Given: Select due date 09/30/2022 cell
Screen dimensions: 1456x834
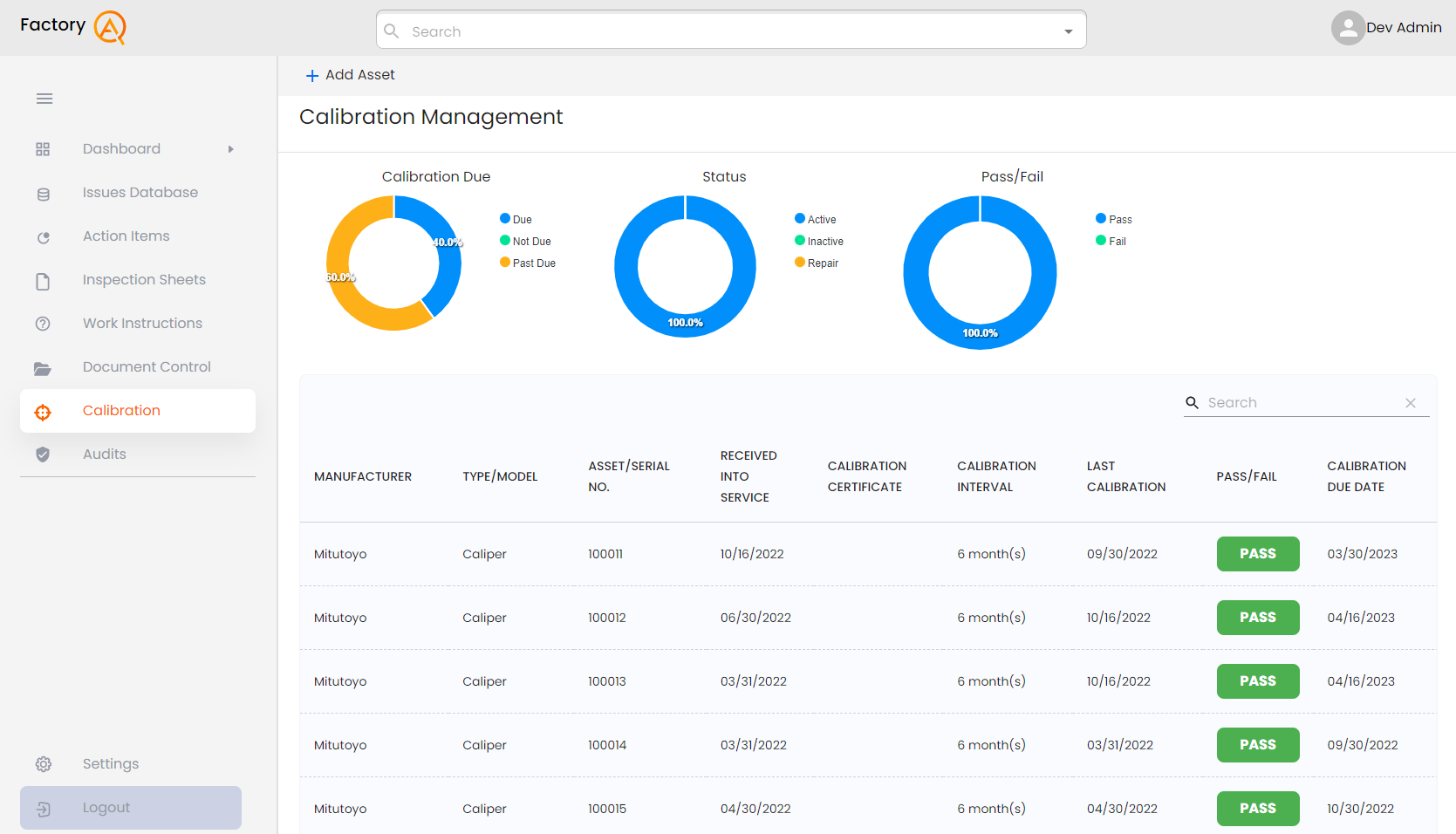Looking at the screenshot, I should click(1363, 745).
